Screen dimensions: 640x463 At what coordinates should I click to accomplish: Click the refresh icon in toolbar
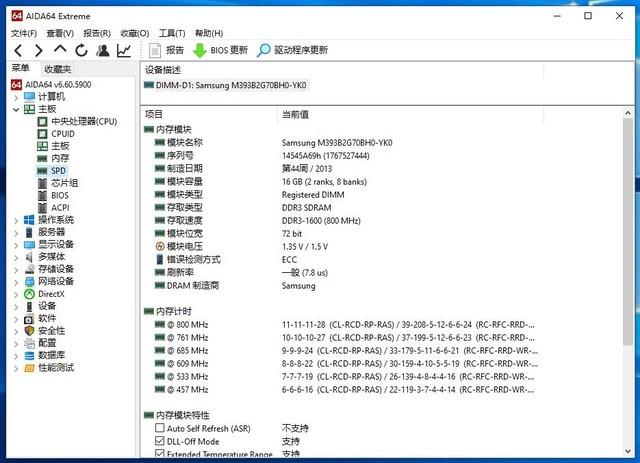point(80,50)
